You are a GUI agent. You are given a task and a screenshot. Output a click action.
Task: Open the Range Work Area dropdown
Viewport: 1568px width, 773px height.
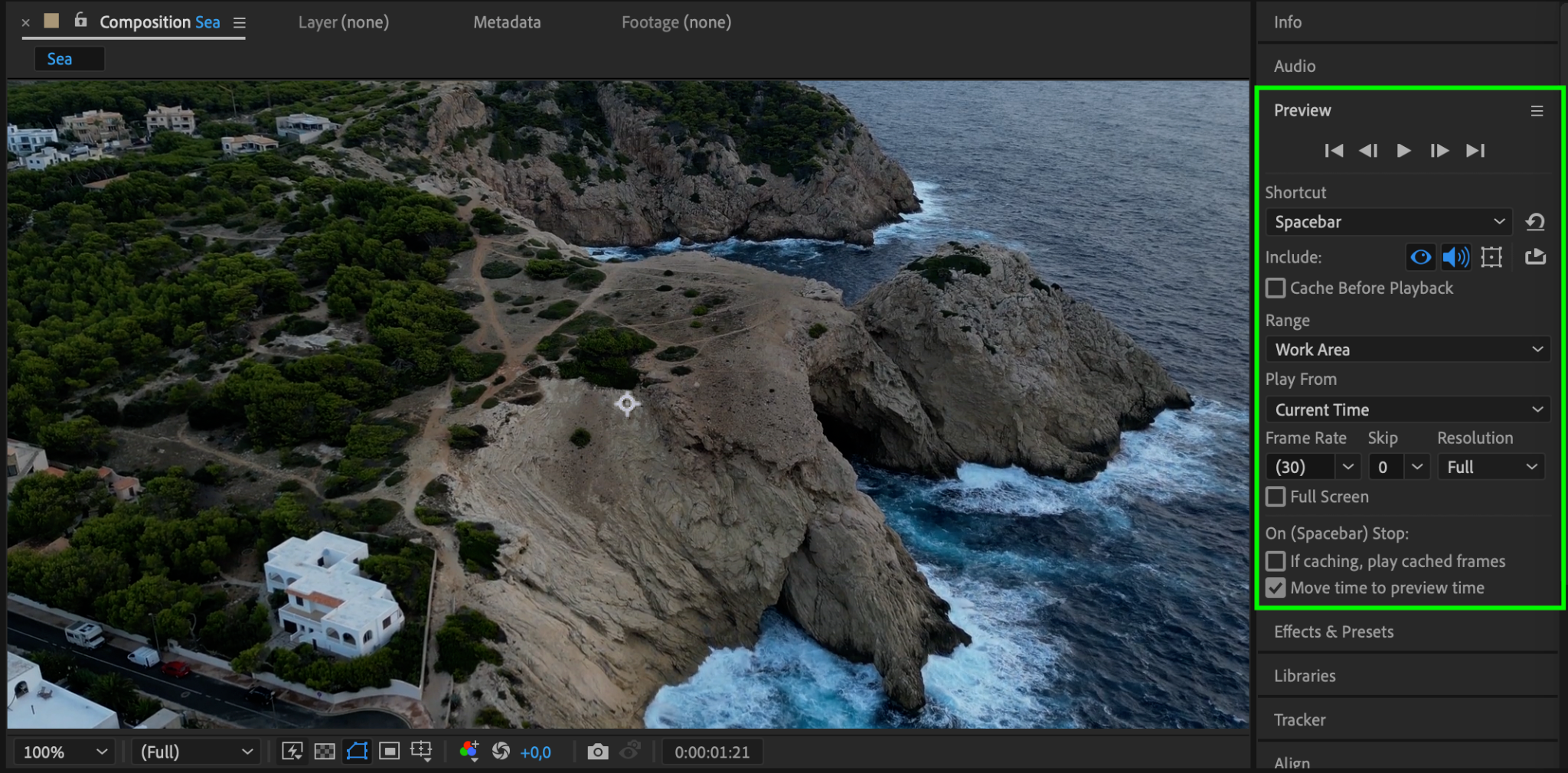point(1407,350)
